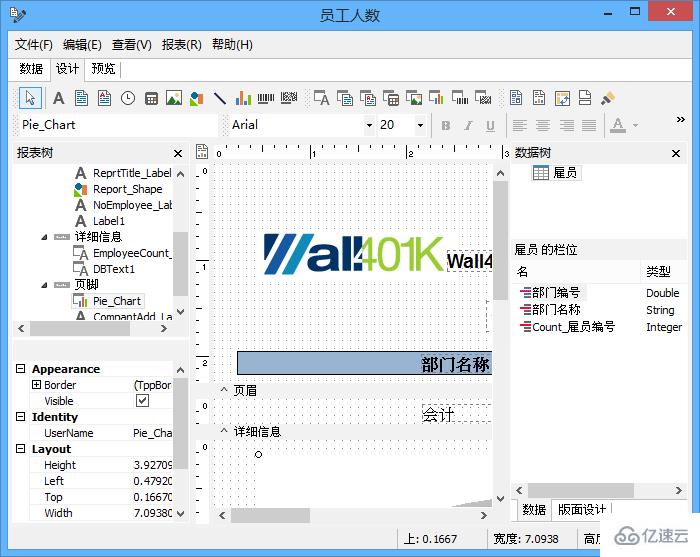Select the Shape component tool
Image resolution: width=700 pixels, height=557 pixels.
click(196, 98)
